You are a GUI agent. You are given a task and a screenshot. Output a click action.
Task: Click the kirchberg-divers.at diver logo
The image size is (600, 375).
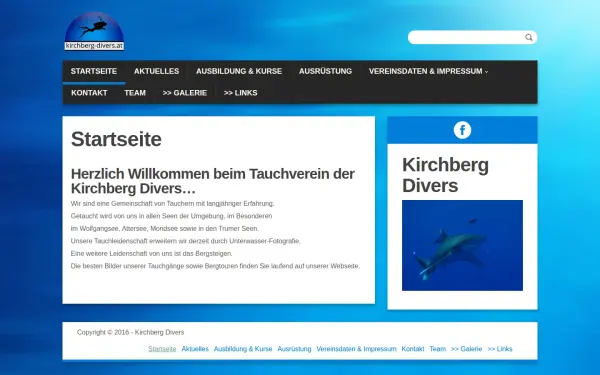94,31
